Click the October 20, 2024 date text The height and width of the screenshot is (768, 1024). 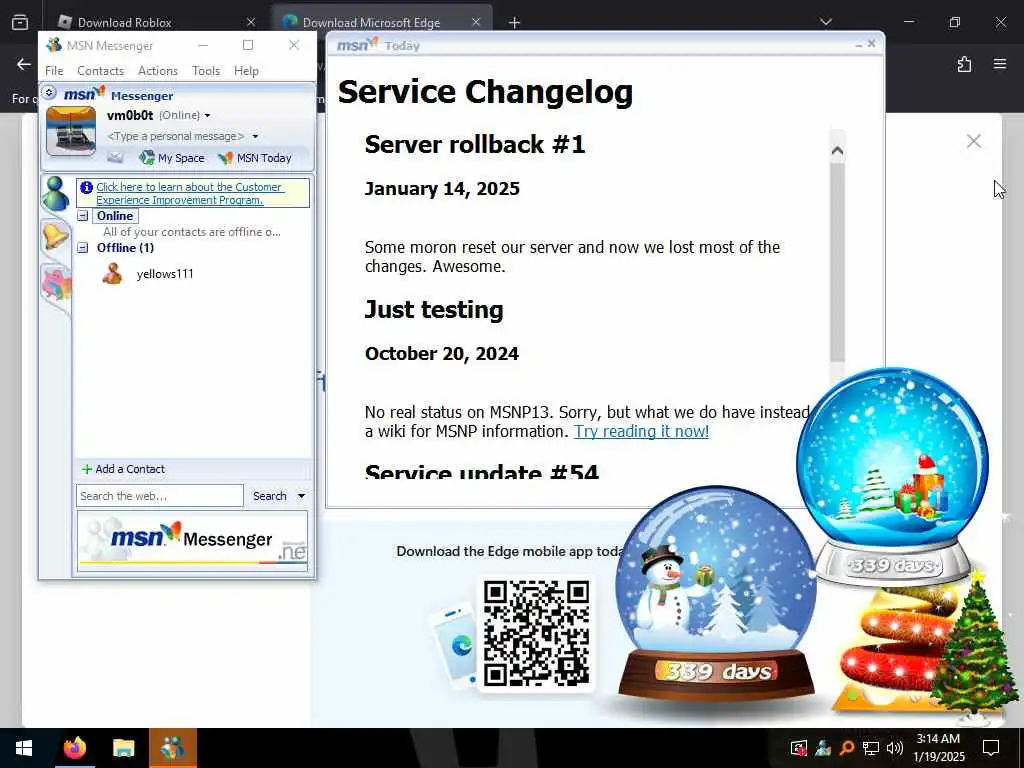(441, 353)
